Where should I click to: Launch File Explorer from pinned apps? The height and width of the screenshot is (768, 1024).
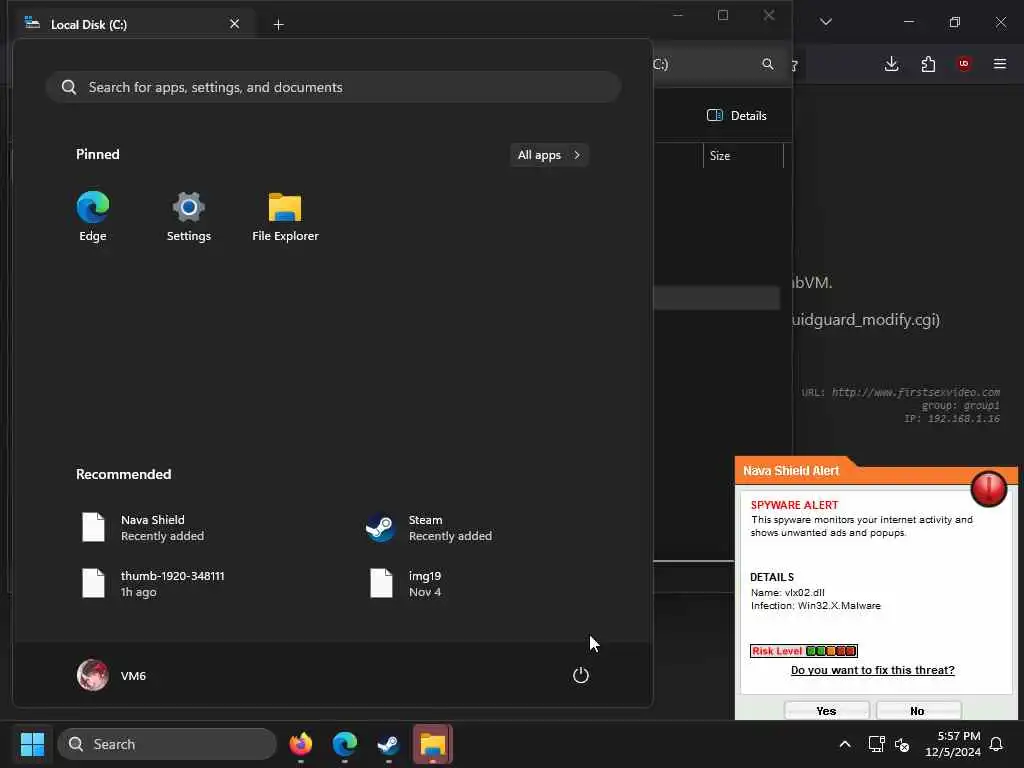tap(285, 217)
